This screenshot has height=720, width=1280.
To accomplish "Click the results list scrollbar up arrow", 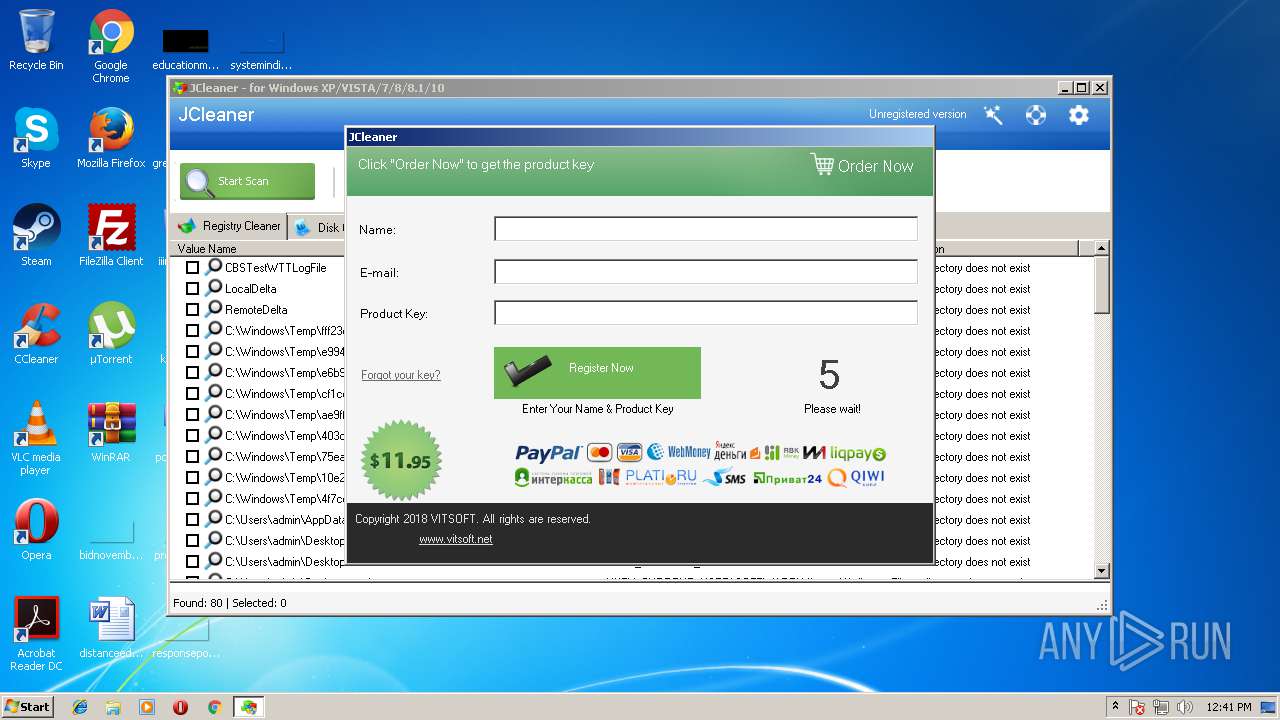I will tap(1102, 248).
